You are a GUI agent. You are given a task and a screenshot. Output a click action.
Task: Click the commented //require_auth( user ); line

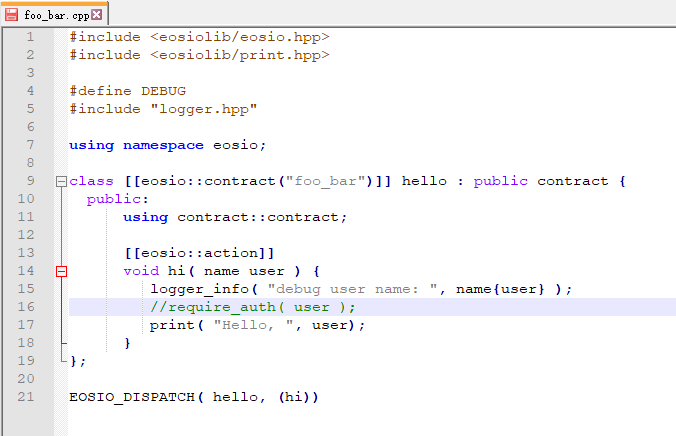253,307
